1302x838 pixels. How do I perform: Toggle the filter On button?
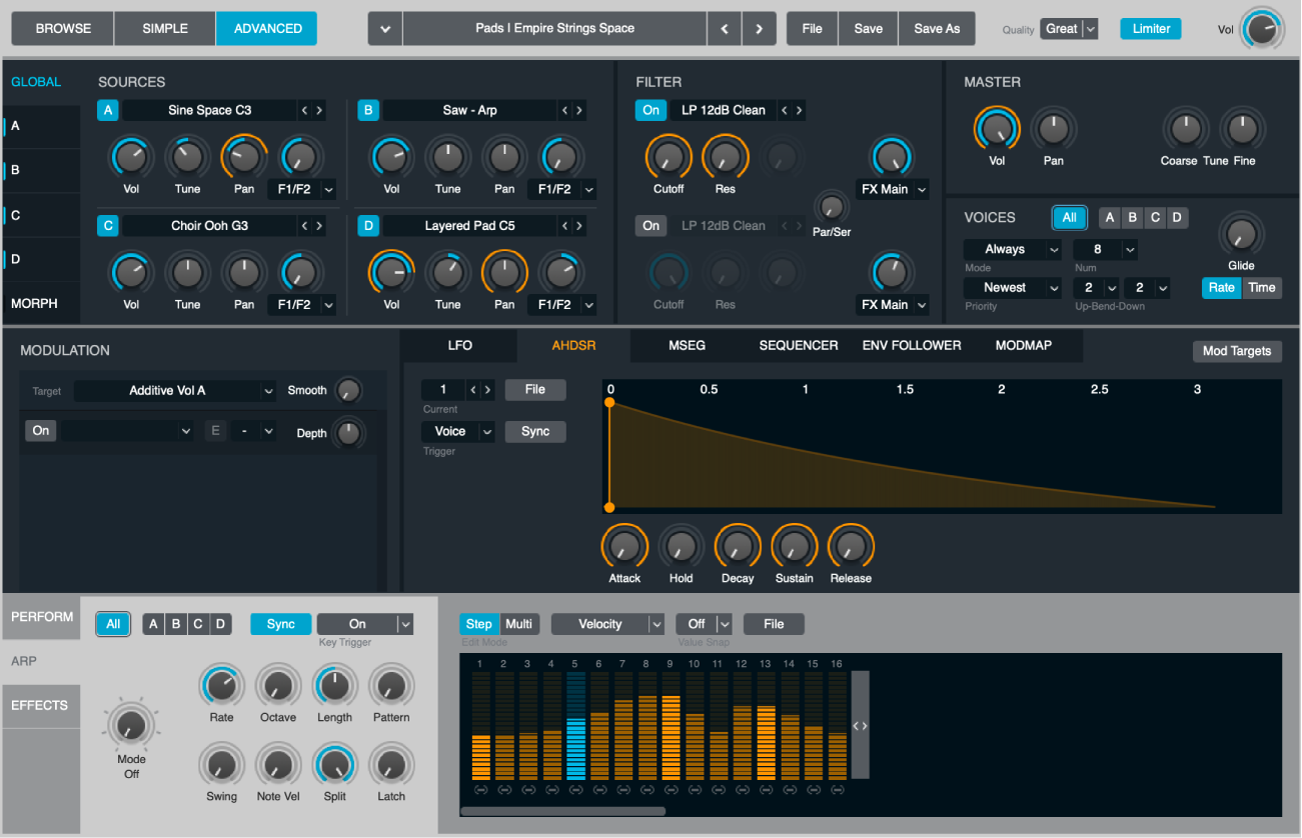[650, 110]
